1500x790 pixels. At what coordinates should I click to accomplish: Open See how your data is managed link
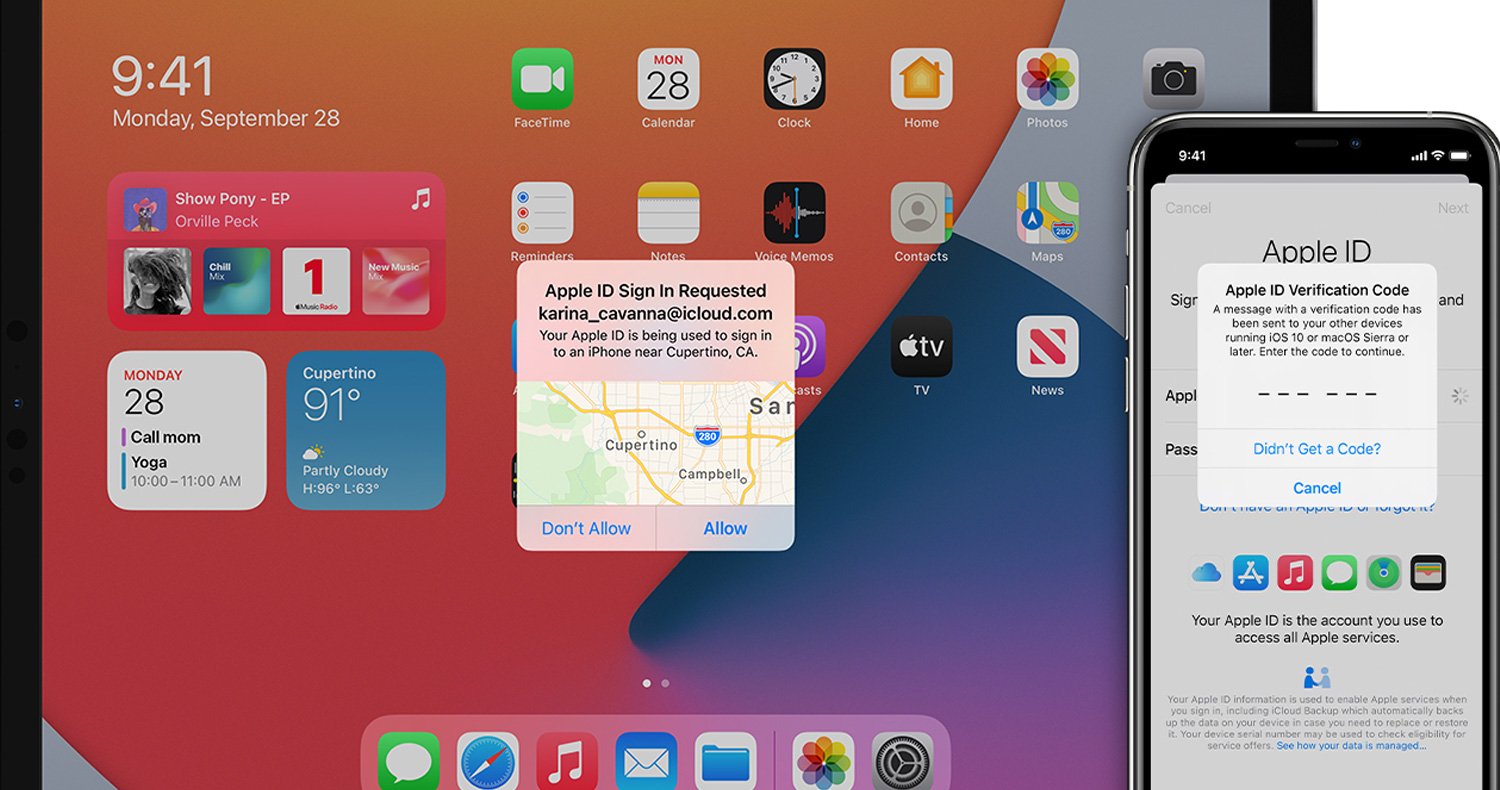coord(1351,746)
